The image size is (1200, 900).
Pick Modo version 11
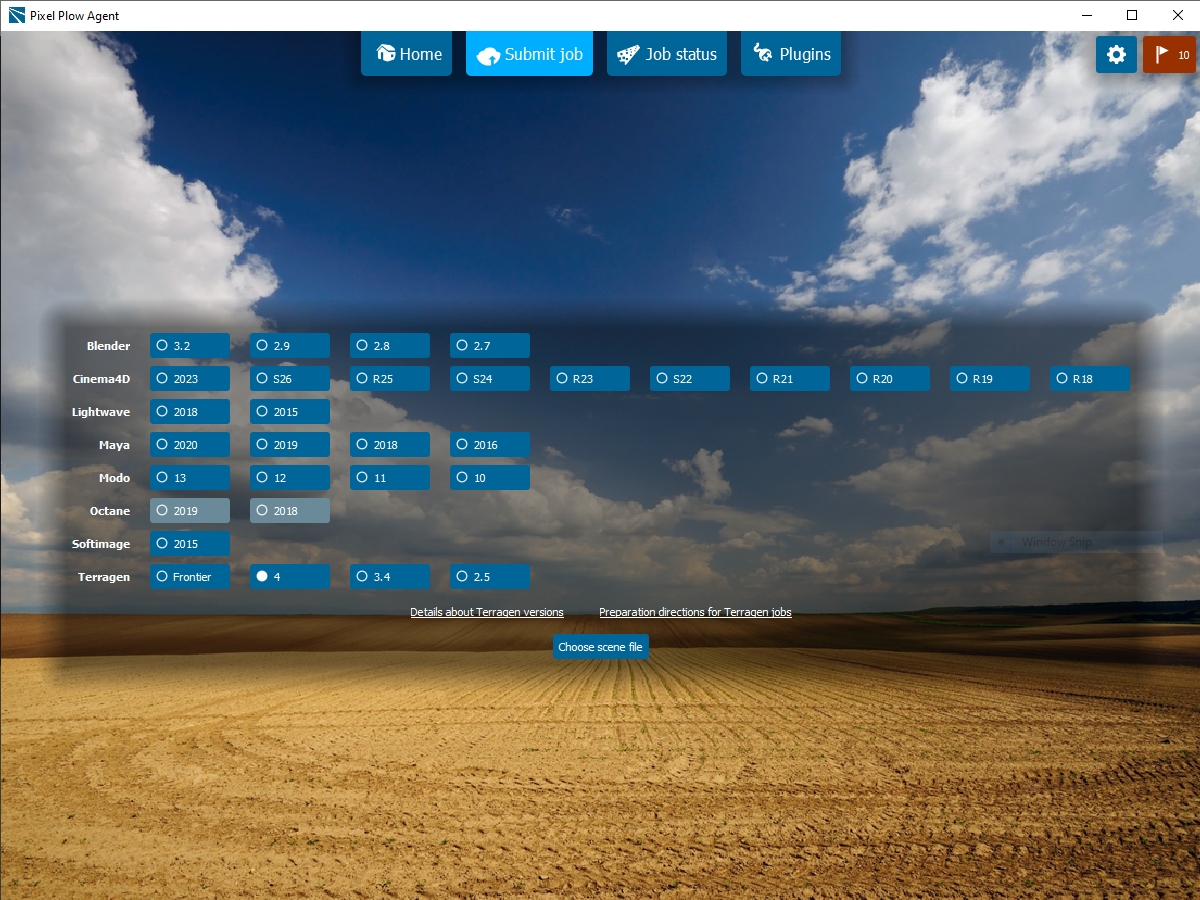point(390,478)
